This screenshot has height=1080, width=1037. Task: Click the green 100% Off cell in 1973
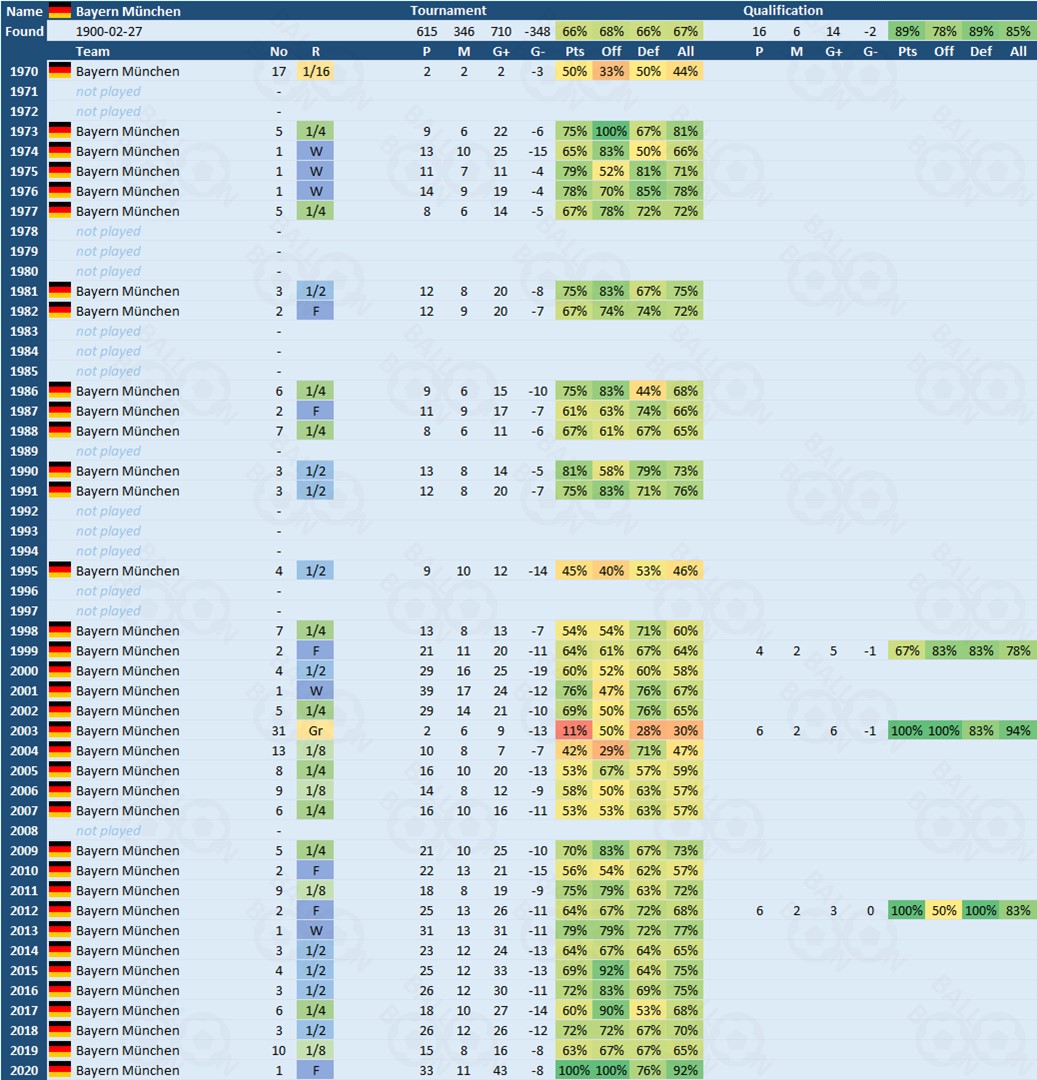pyautogui.click(x=611, y=131)
